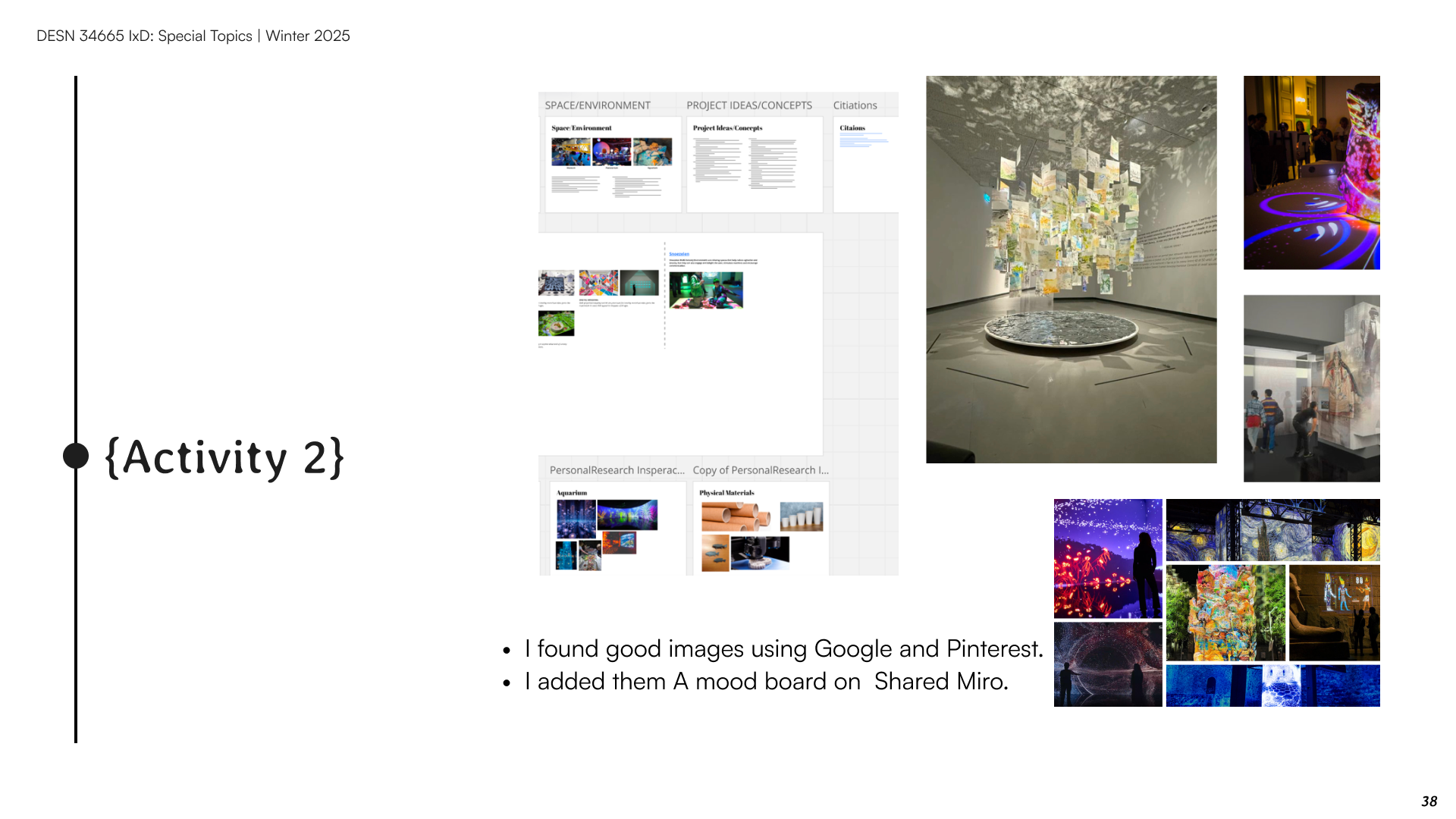This screenshot has height=819, width=1456.
Task: Select the silhouette with red flowers image
Action: pos(1107,558)
